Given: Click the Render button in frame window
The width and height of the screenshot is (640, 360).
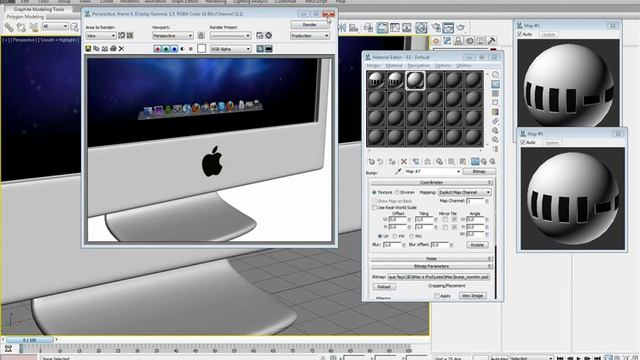Looking at the screenshot, I should (309, 24).
